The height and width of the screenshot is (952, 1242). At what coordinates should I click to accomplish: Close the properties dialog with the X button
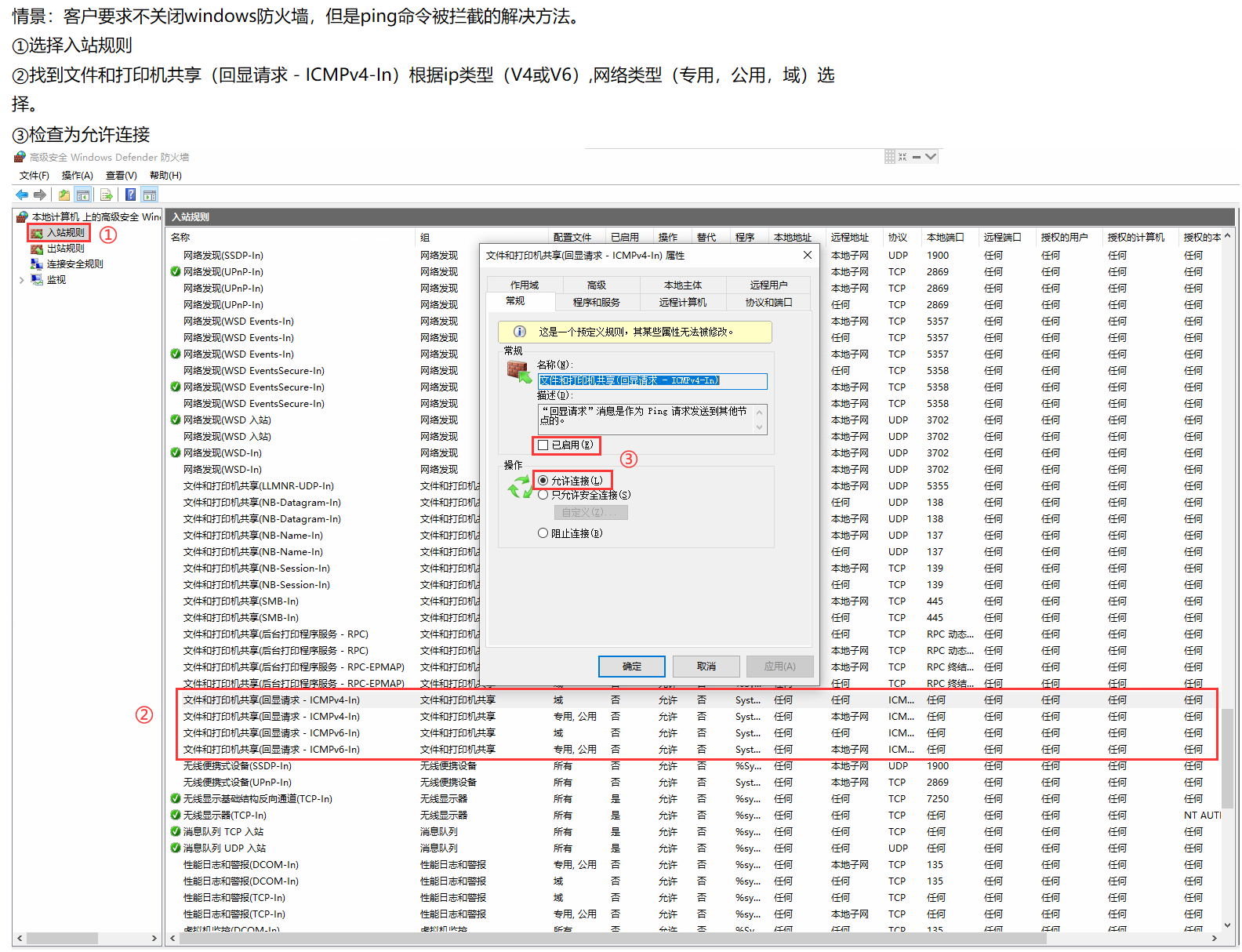point(808,256)
